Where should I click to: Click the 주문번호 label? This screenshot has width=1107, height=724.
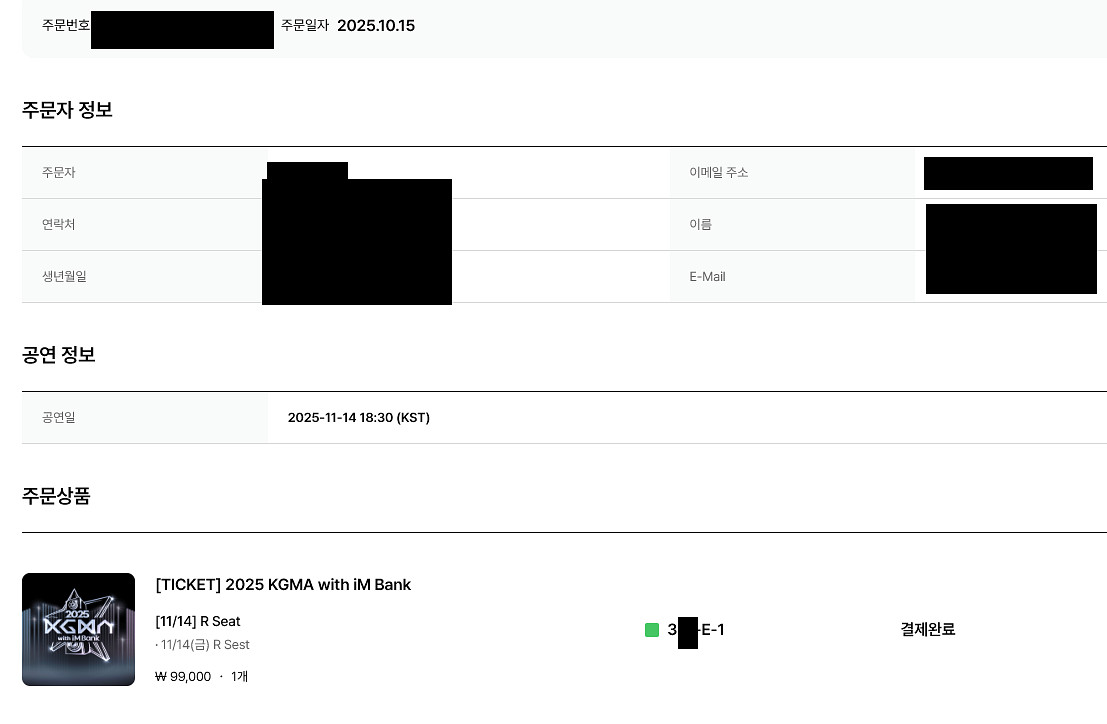pos(66,26)
